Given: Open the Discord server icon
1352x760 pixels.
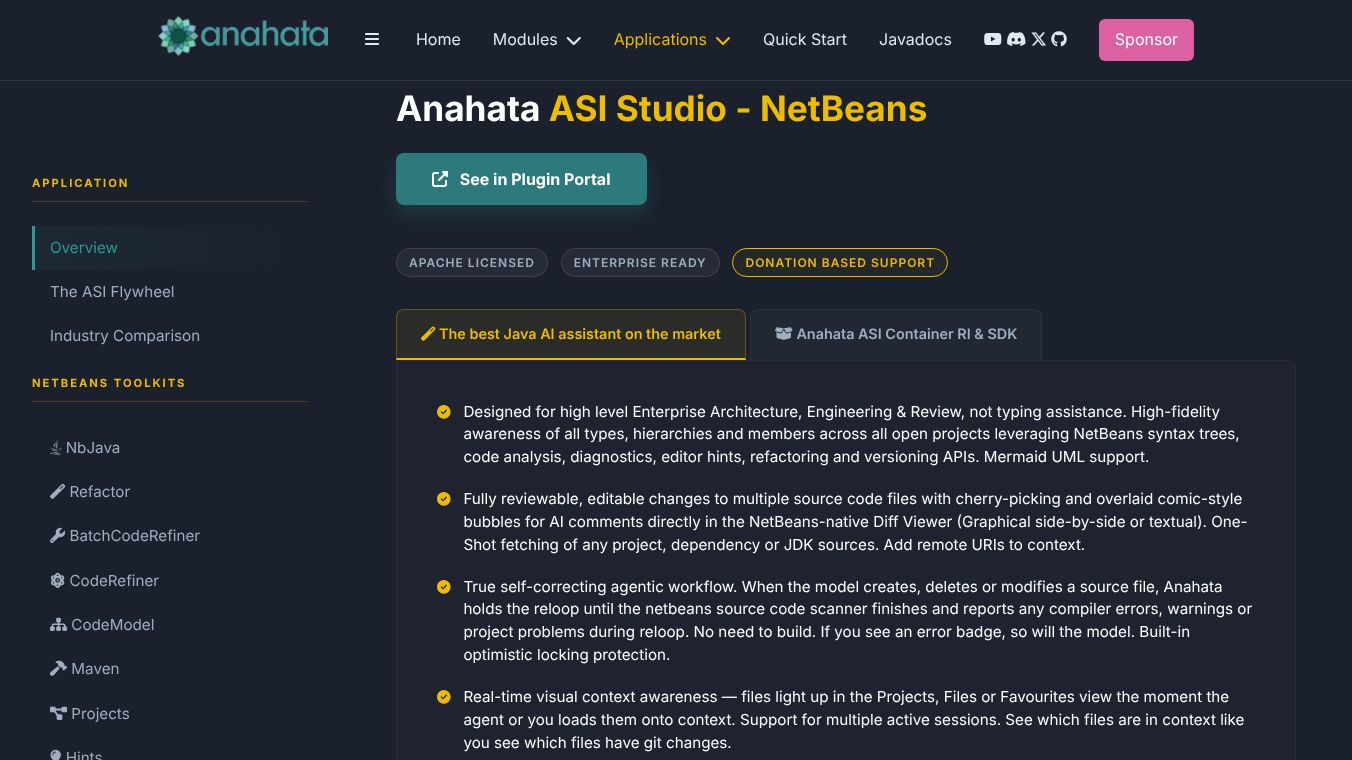Looking at the screenshot, I should pyautogui.click(x=1016, y=39).
